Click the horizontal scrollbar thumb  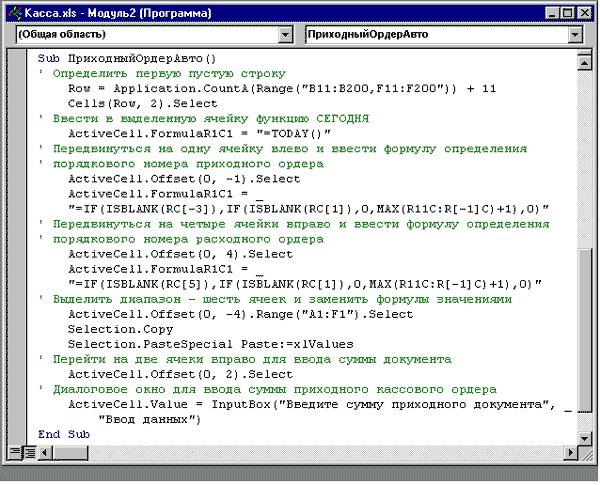coord(70,453)
